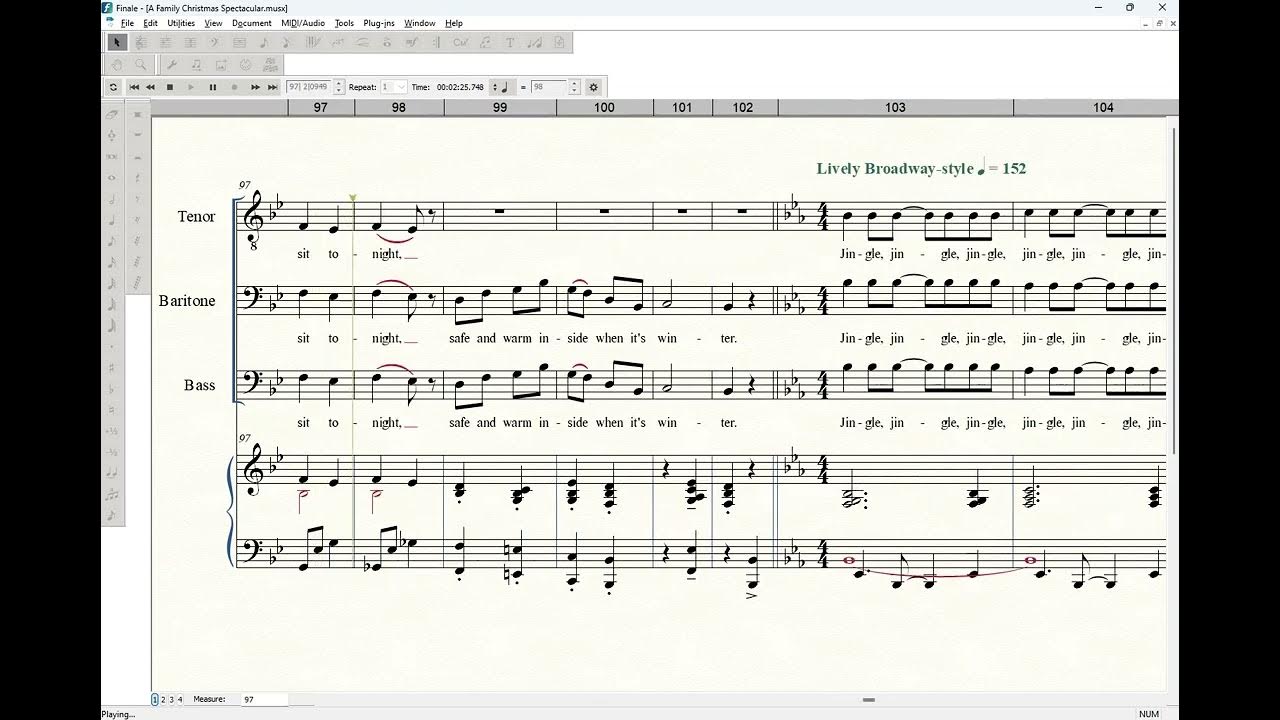The height and width of the screenshot is (720, 1280).
Task: Open the Document menu
Action: tap(251, 23)
